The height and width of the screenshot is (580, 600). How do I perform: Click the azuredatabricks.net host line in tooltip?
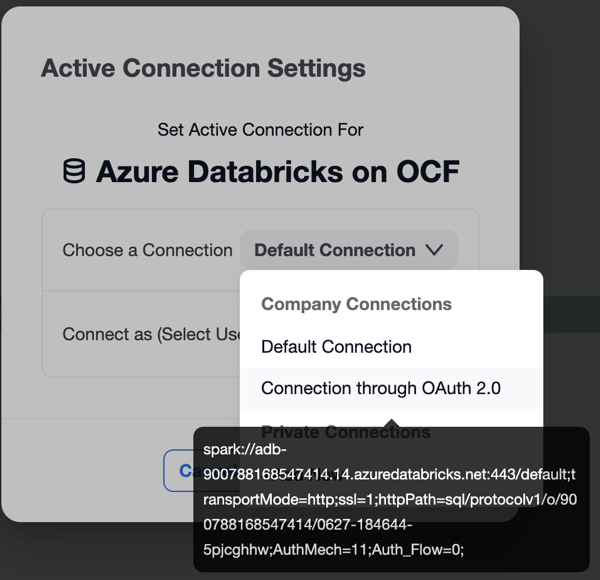[389, 474]
